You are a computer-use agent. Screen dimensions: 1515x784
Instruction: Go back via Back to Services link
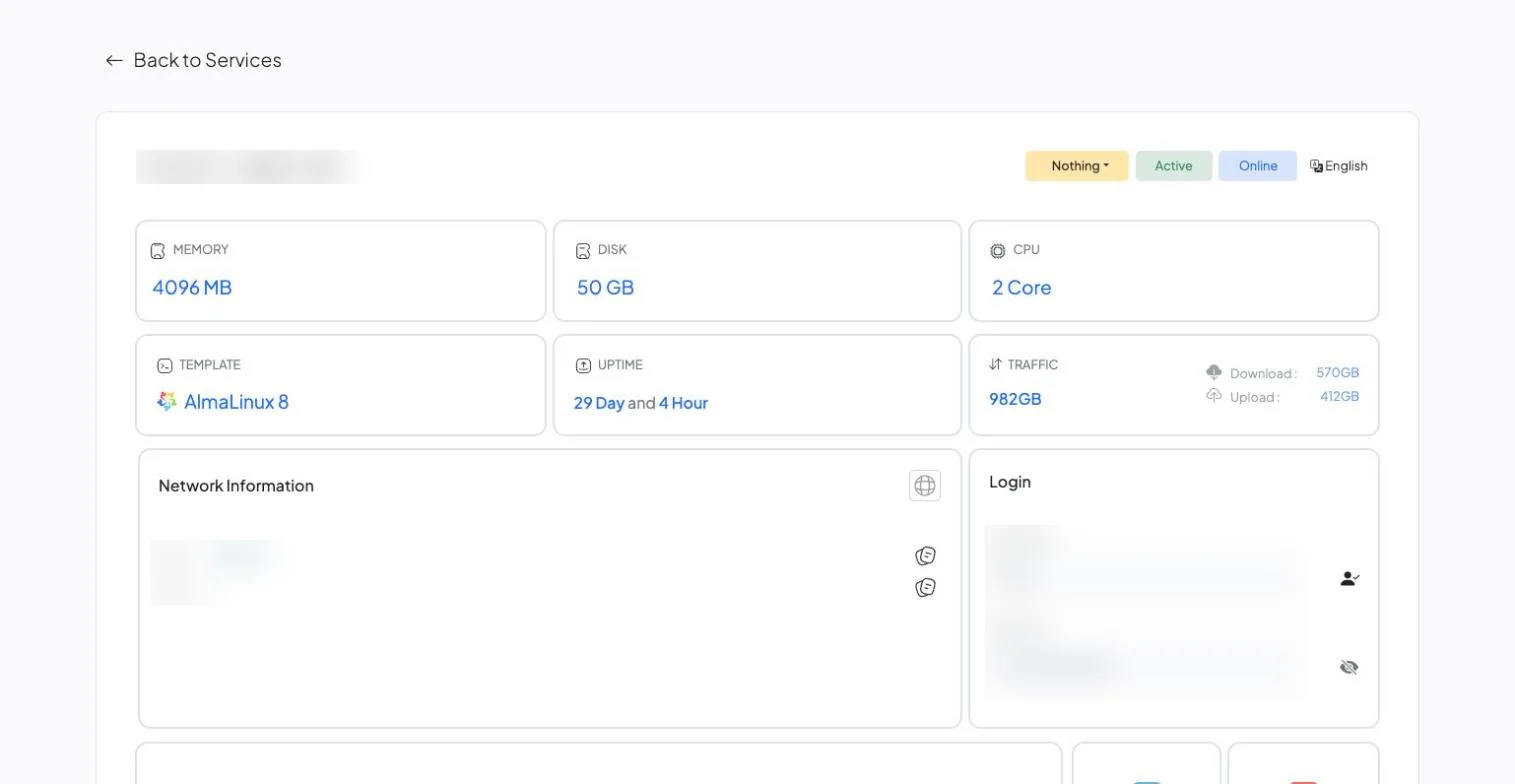pyautogui.click(x=193, y=60)
